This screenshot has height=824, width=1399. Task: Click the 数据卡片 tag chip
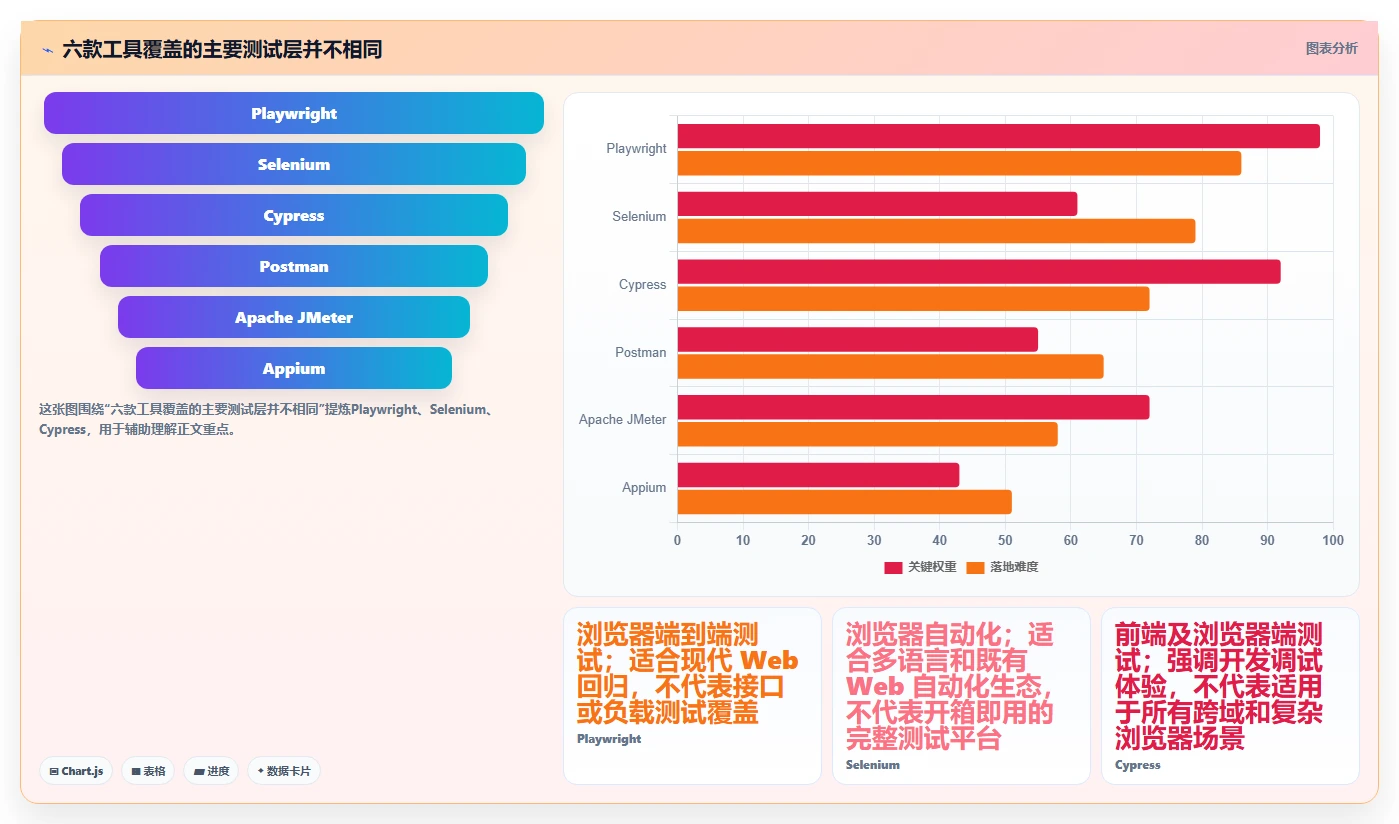(x=284, y=771)
